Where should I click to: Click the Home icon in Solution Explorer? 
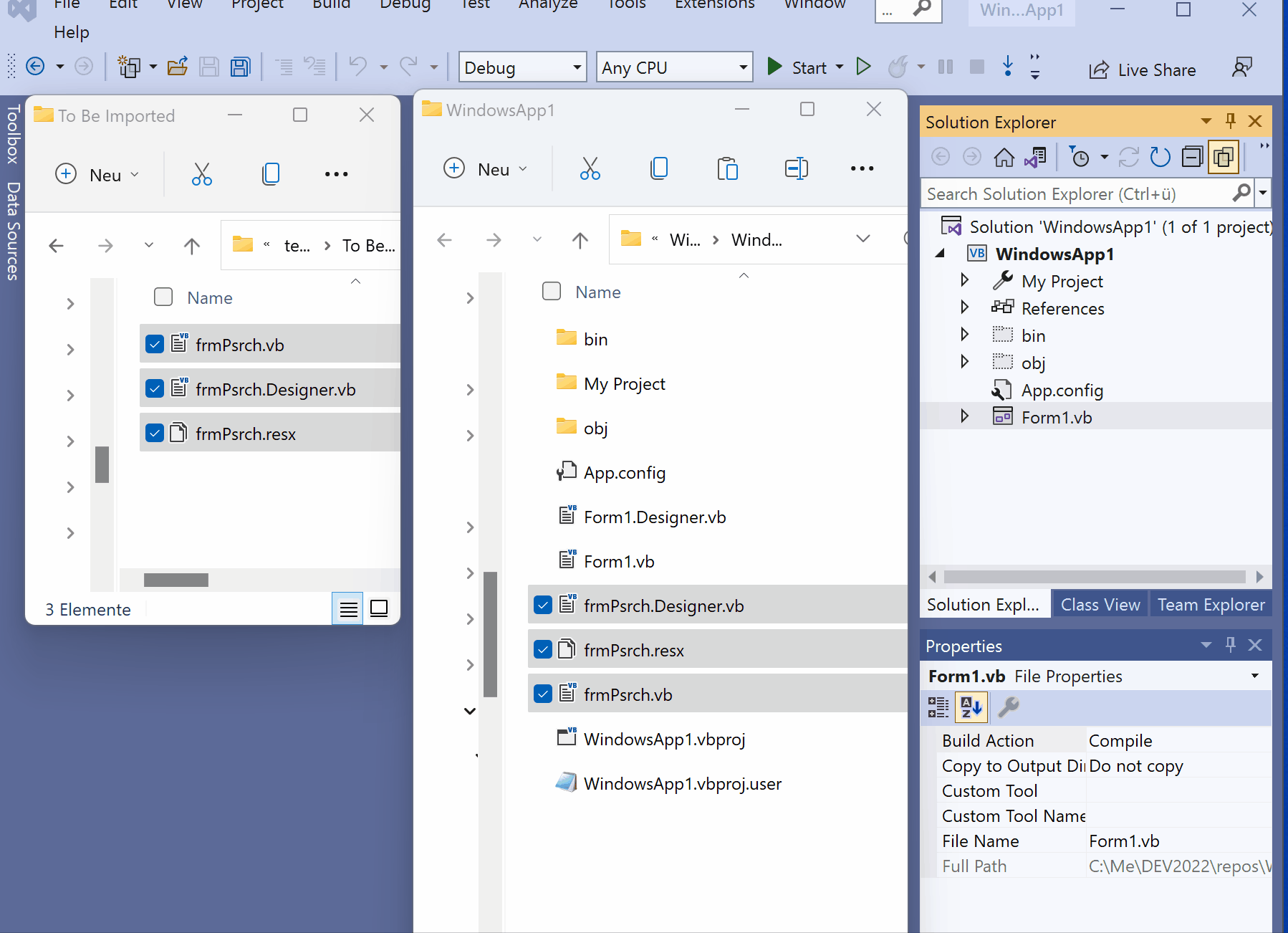[x=1004, y=156]
